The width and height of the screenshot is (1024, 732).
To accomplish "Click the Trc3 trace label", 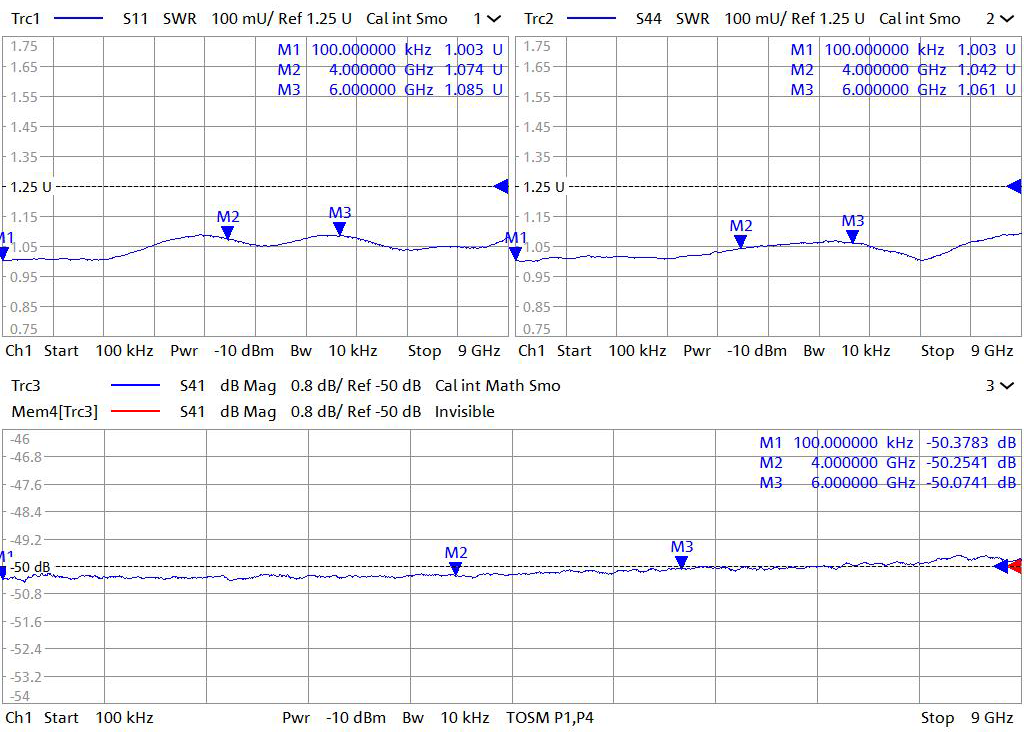I will tap(25, 386).
